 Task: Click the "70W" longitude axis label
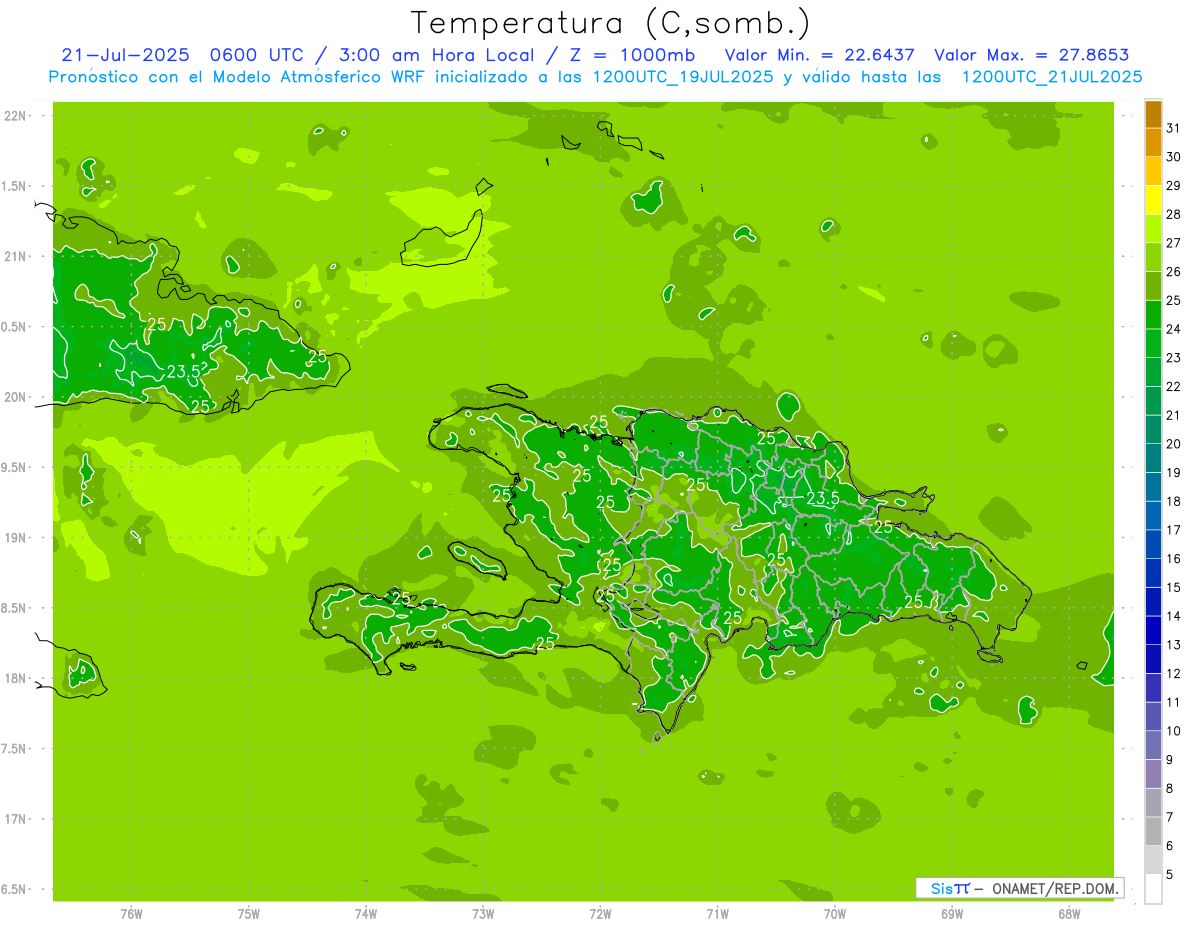835,913
